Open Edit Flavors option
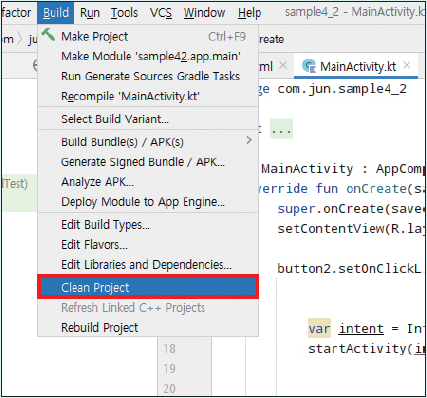 148,245
